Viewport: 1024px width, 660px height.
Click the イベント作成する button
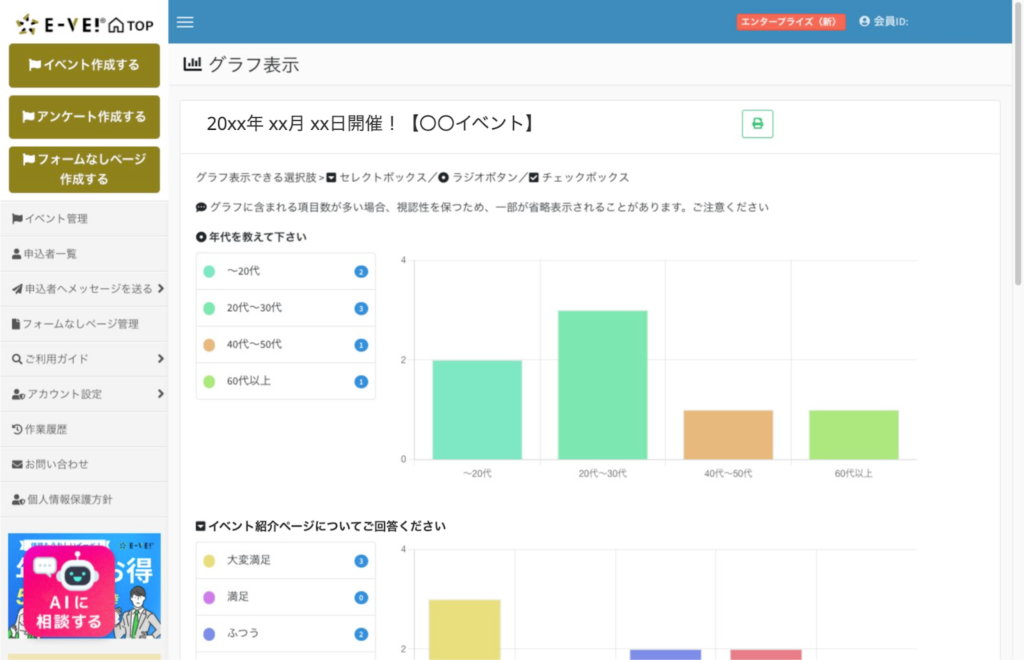pyautogui.click(x=84, y=65)
